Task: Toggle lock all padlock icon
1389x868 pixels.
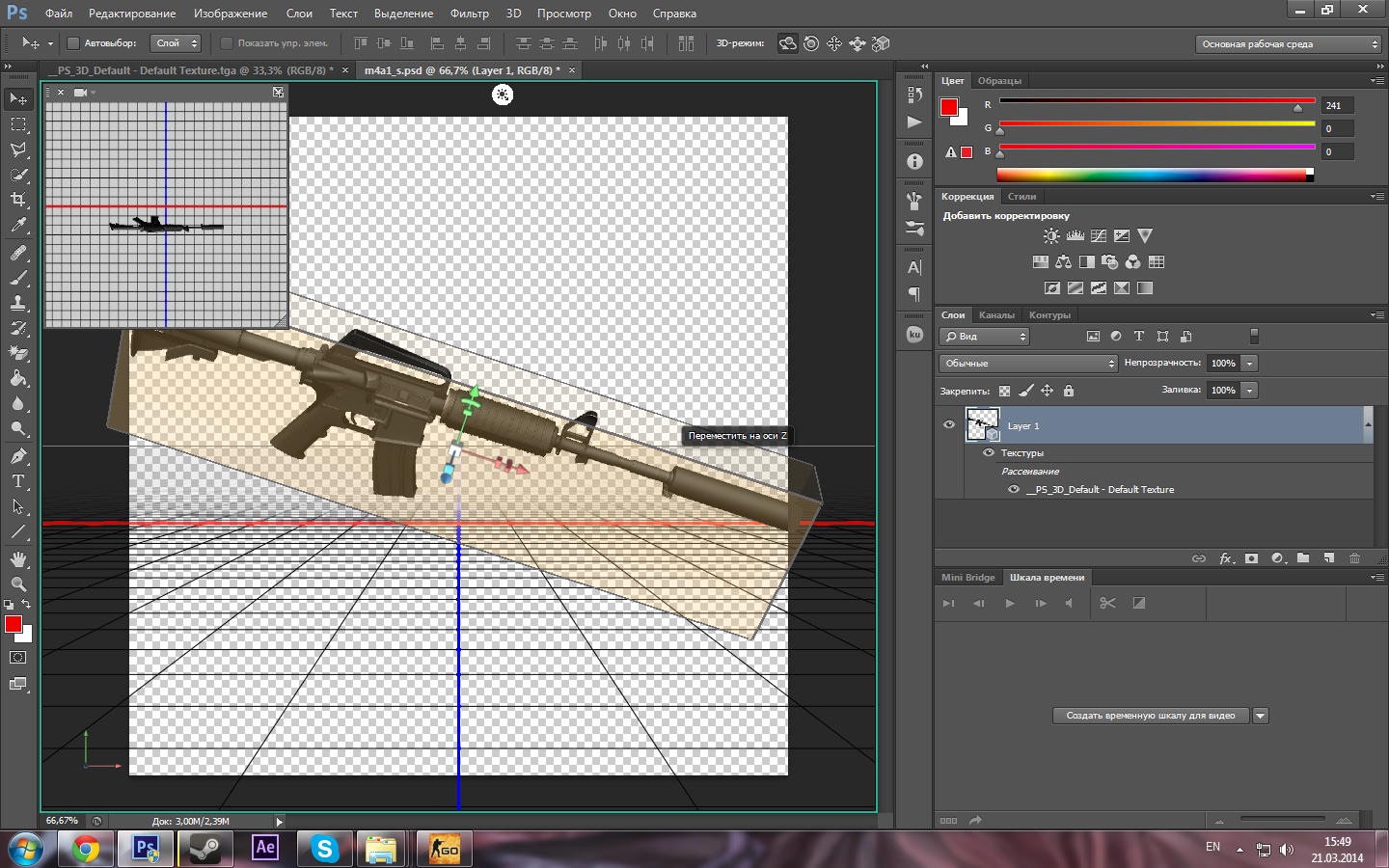Action: [x=1069, y=391]
